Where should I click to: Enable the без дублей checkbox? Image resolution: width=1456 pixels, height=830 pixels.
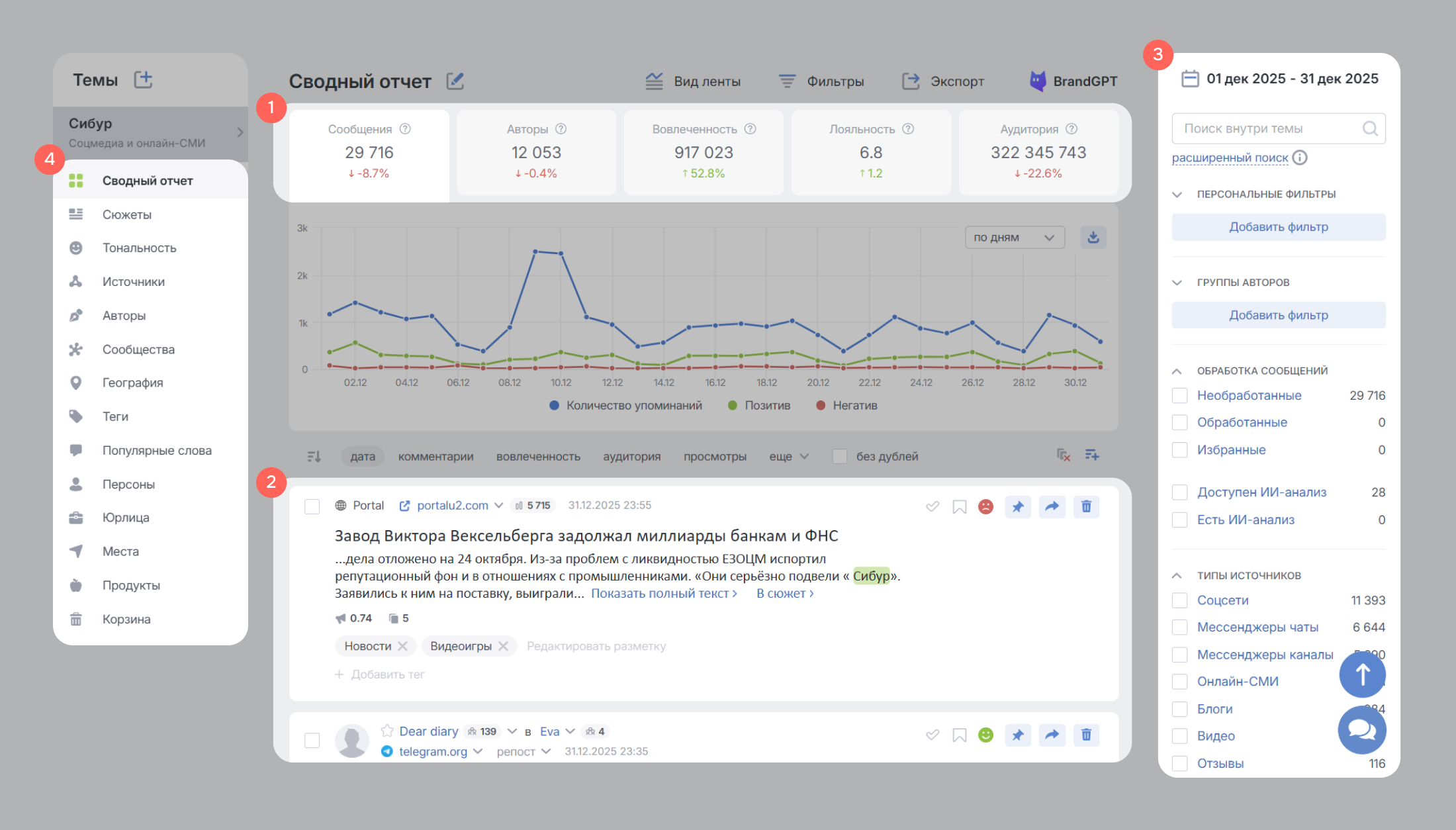840,455
